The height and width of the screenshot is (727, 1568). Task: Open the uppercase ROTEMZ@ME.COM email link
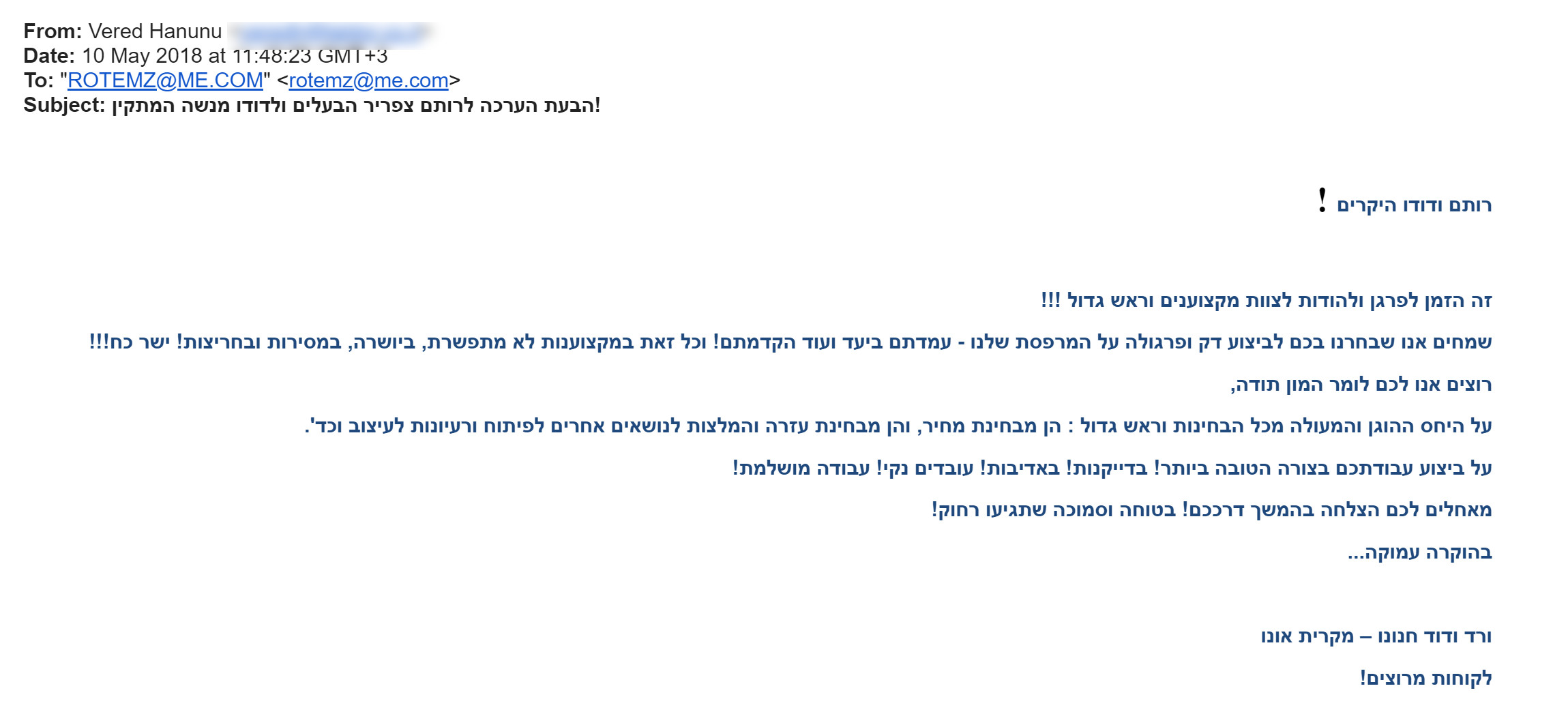(x=165, y=80)
